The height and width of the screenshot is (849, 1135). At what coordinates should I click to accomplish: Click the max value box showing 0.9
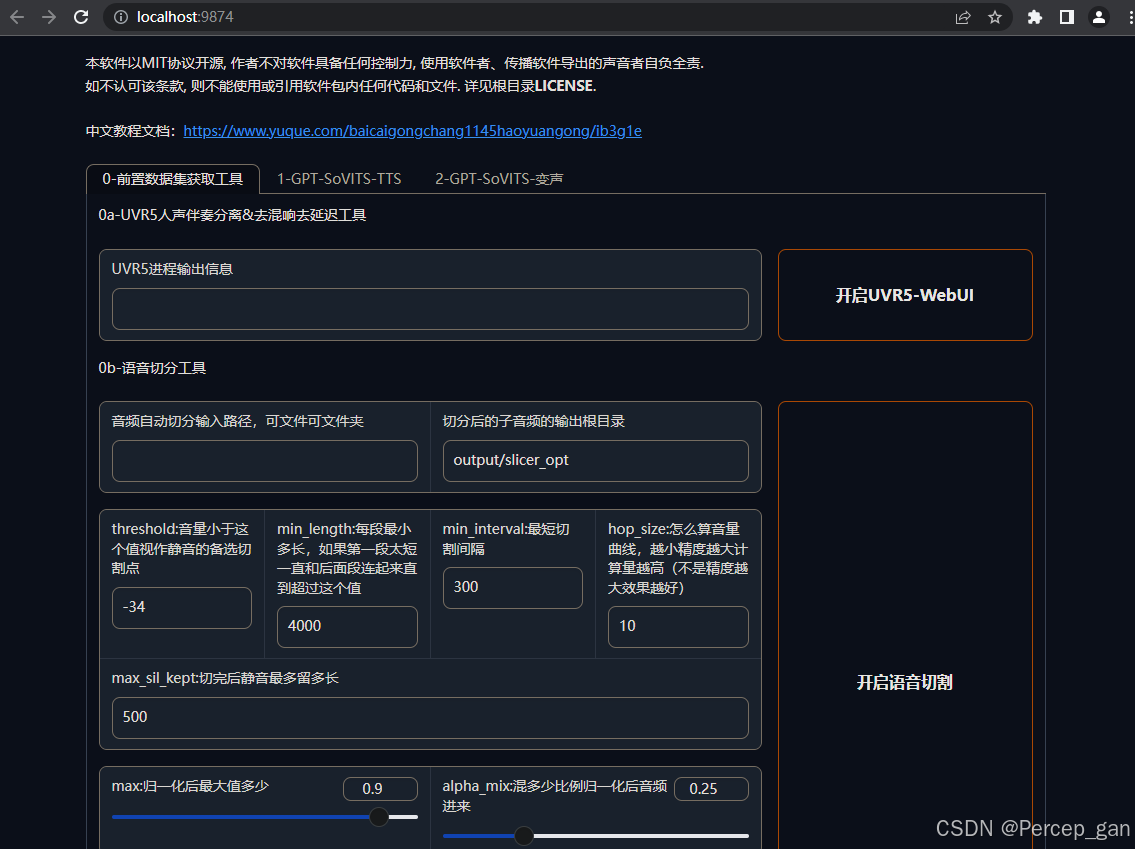coord(381,789)
